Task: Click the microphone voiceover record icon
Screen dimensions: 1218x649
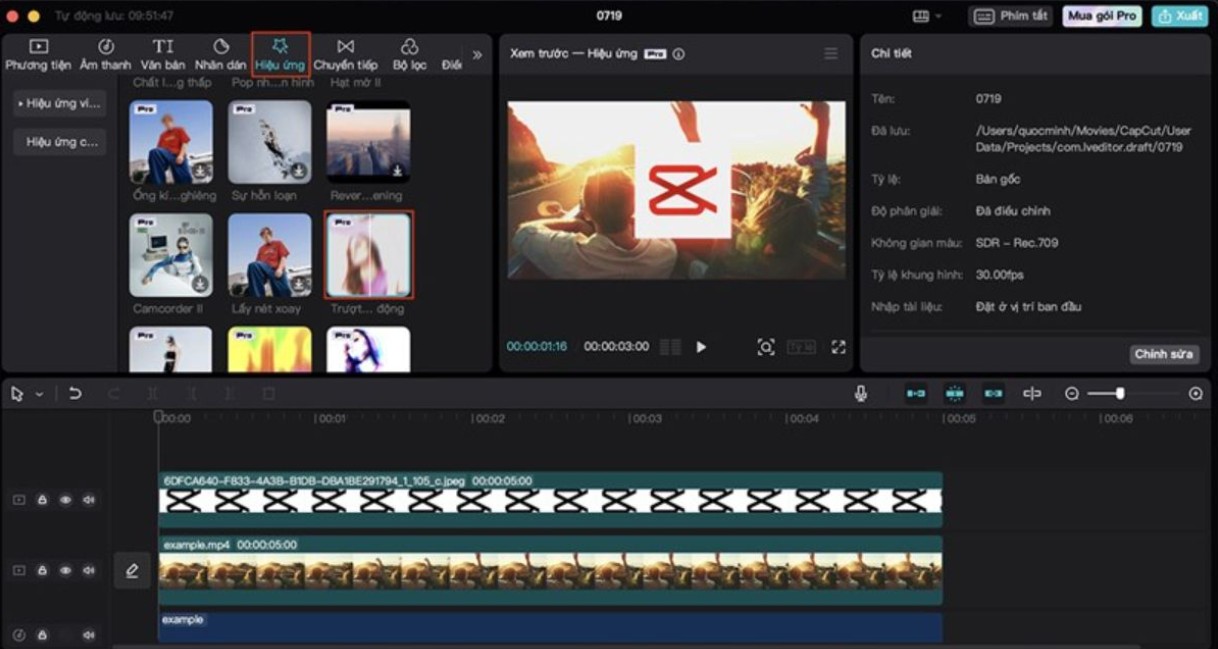Action: (x=861, y=394)
